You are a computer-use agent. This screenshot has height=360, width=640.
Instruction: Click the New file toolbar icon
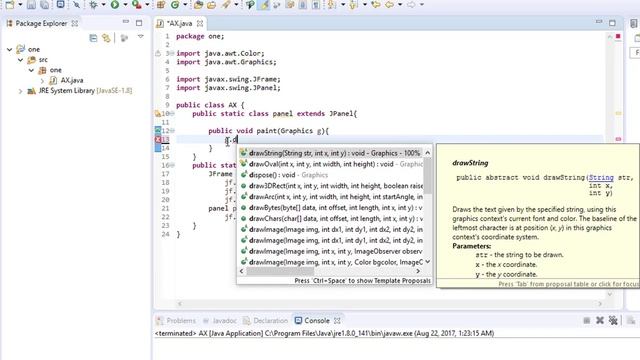pyautogui.click(x=9, y=4)
